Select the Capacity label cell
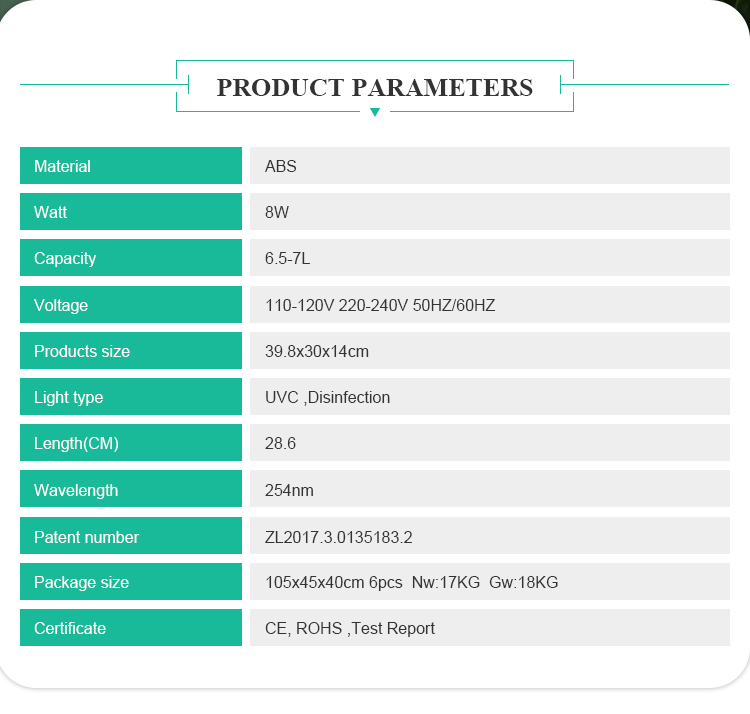This screenshot has width=750, height=714. (131, 258)
